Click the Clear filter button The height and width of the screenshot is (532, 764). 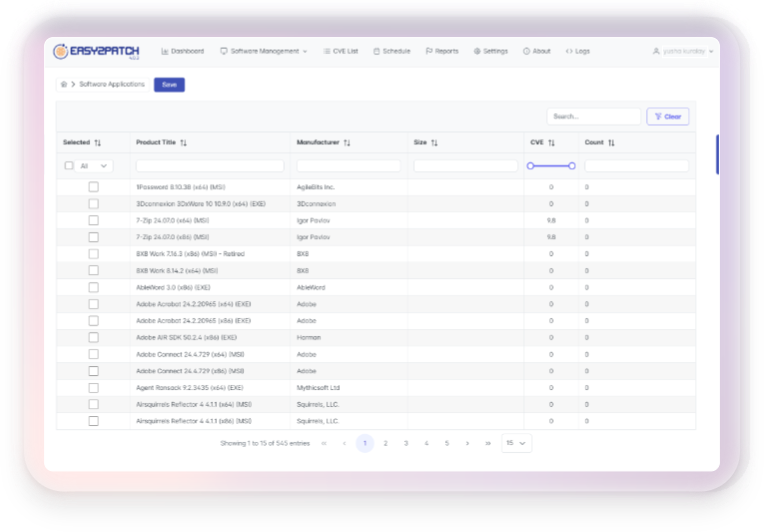tap(668, 116)
